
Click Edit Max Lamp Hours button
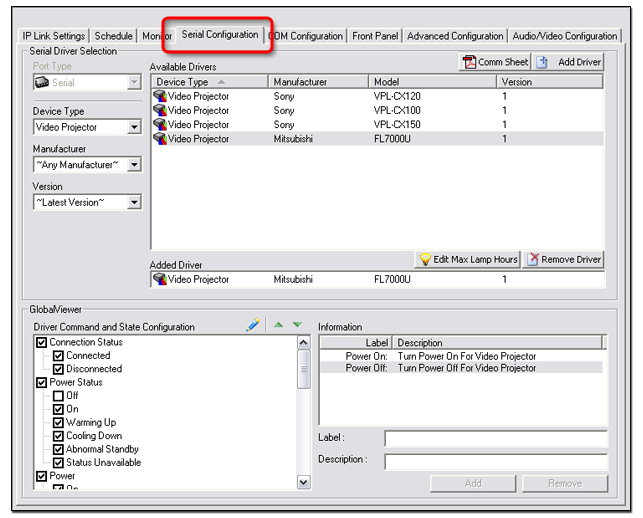[x=467, y=260]
